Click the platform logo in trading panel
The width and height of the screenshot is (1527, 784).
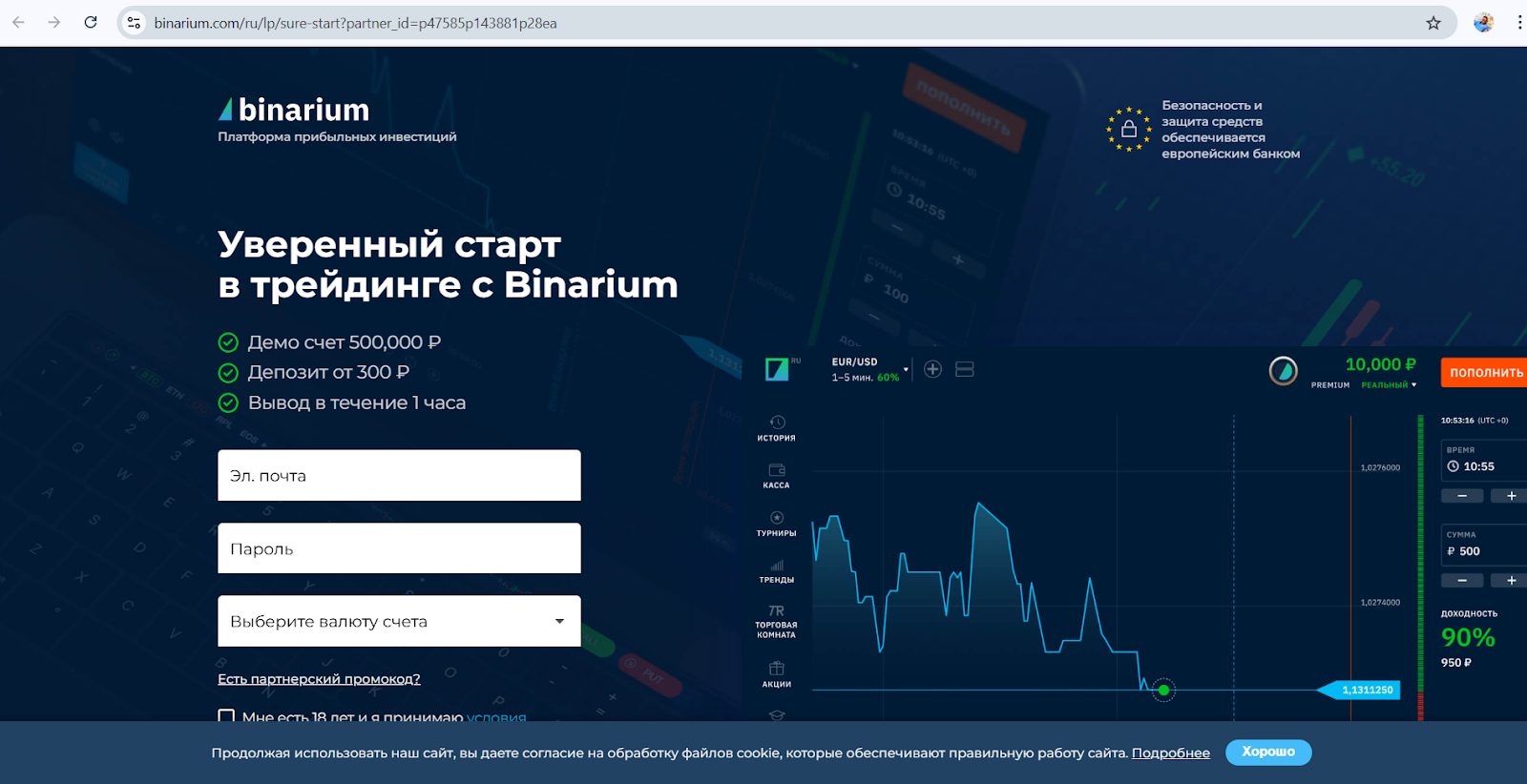click(x=777, y=369)
